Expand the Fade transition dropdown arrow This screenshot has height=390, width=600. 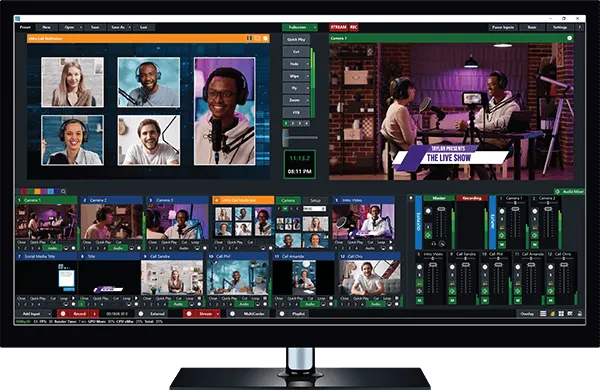[307, 64]
